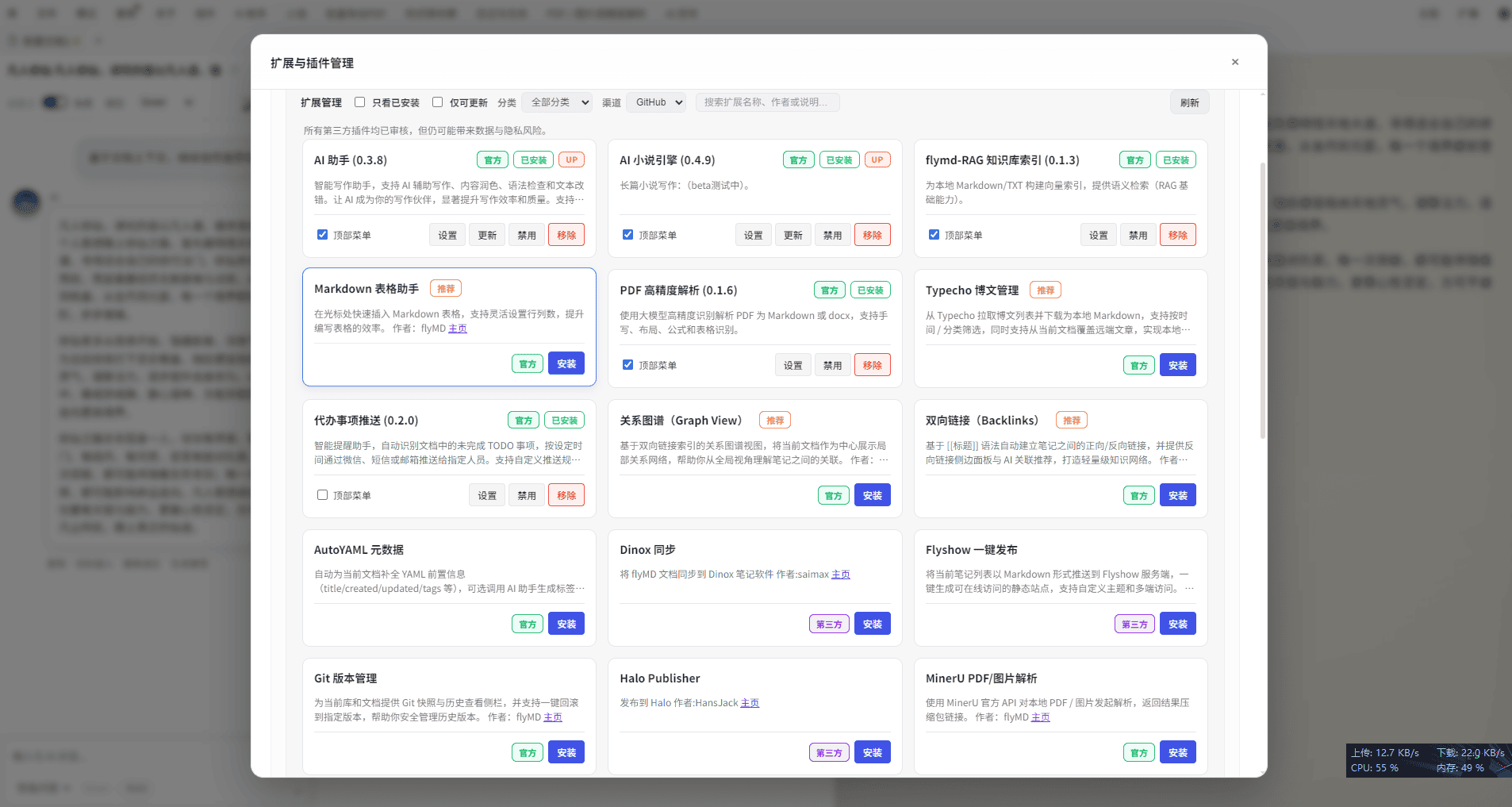Screen dimensions: 1512x807
Task: Click the extension search input field
Action: 766,102
